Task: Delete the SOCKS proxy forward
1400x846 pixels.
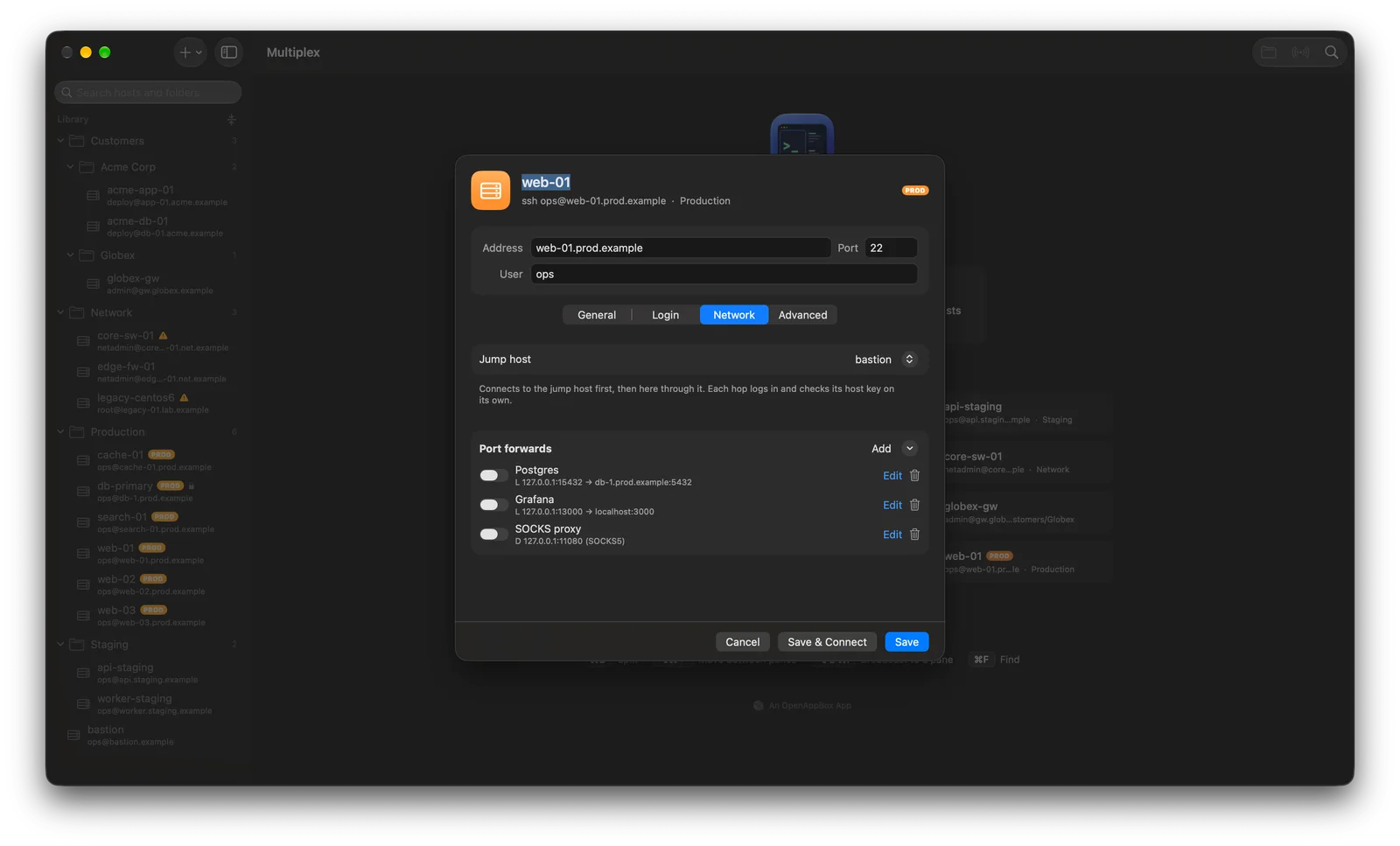Action: (914, 535)
